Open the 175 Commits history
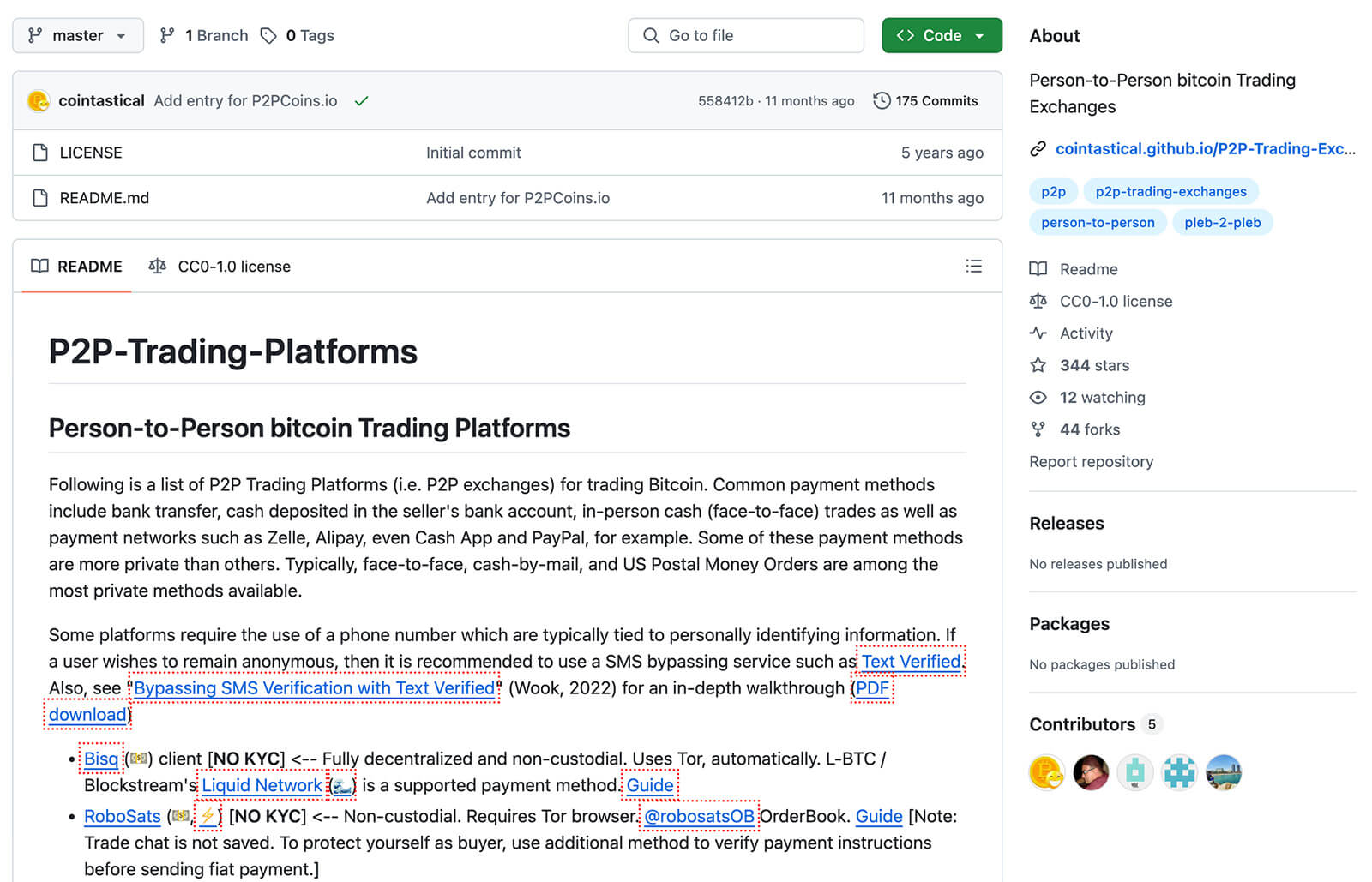Screen dimensions: 1372x882 coord(925,101)
